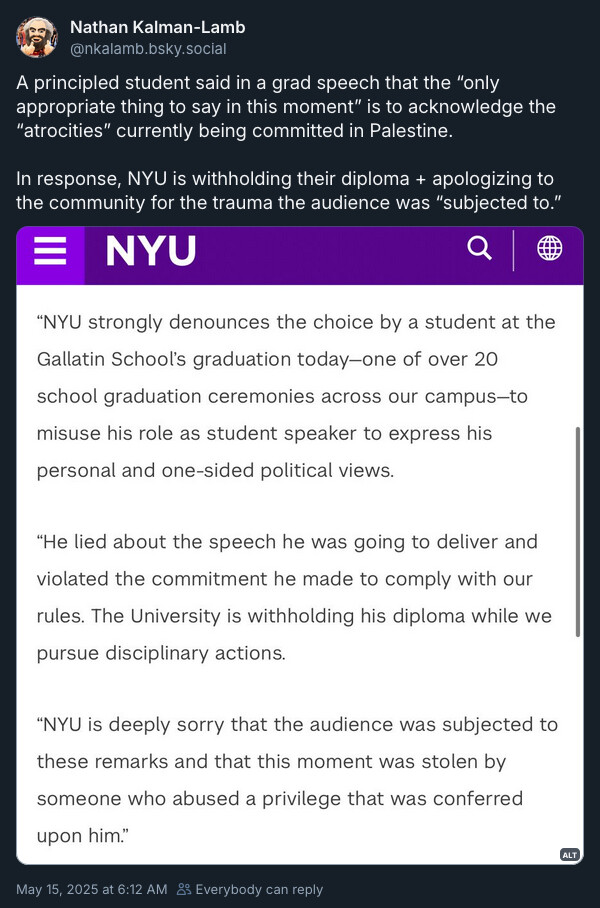600x908 pixels.
Task: Visit the @nkalamb.bsky.social handle link
Action: point(148,49)
